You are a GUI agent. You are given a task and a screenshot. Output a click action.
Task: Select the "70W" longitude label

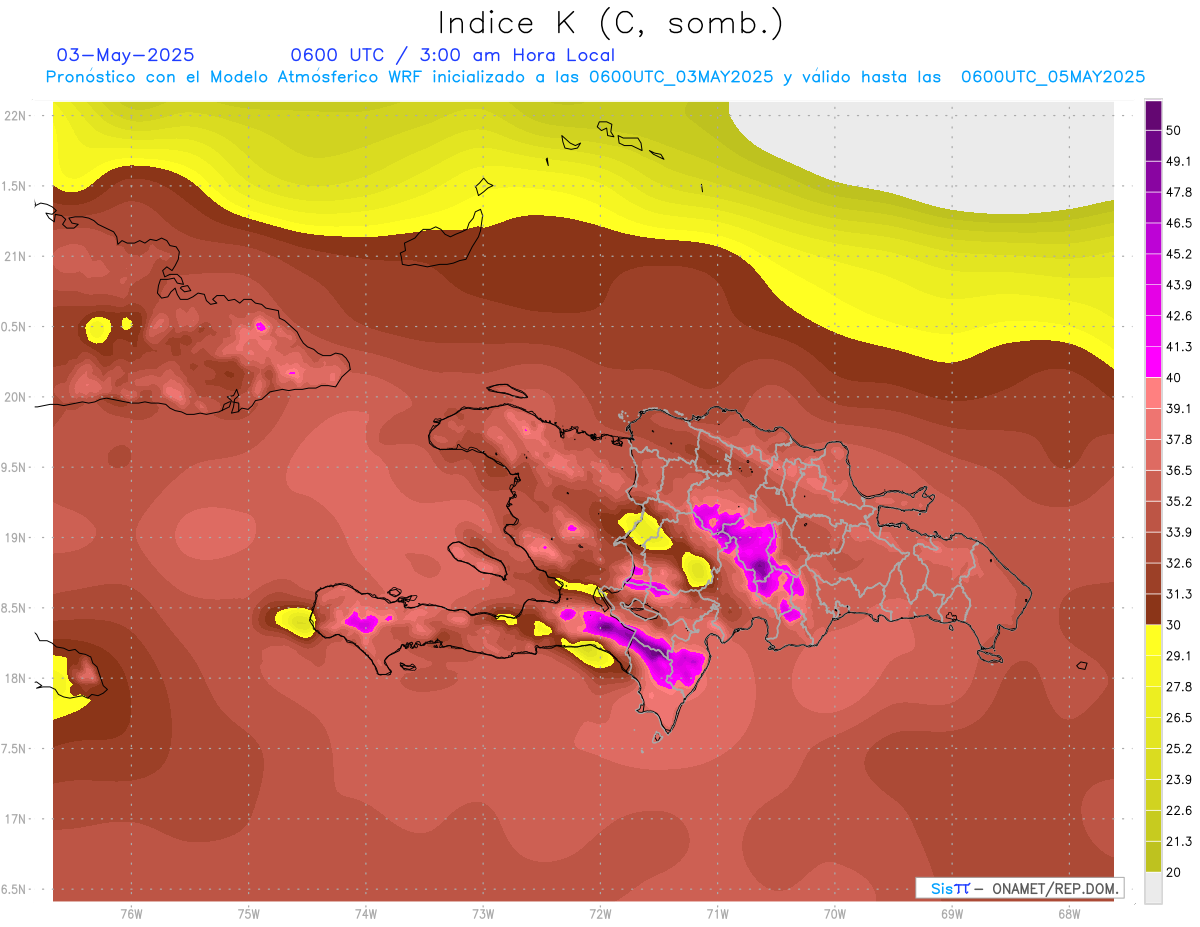[x=835, y=914]
